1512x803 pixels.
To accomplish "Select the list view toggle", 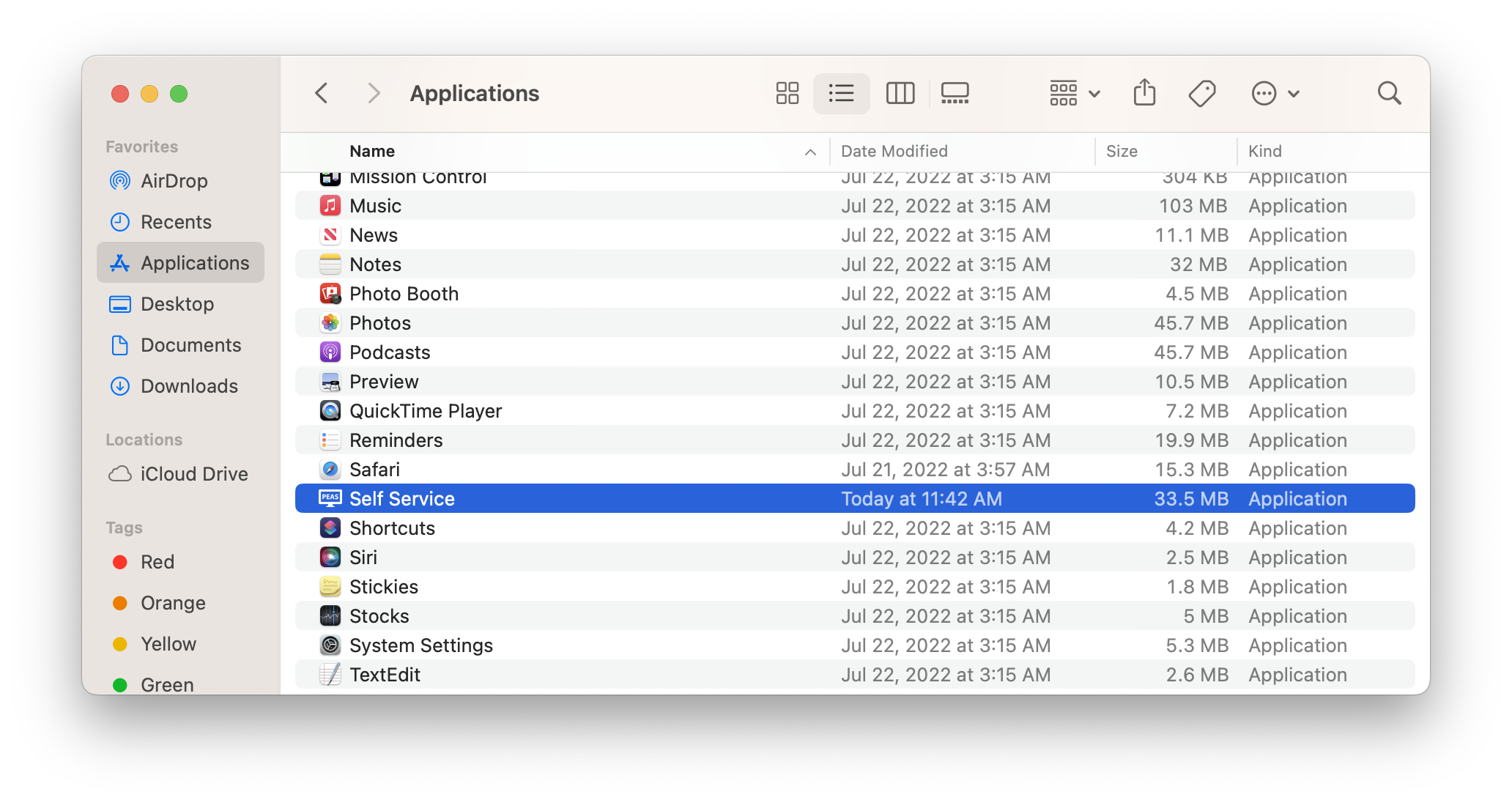I will tap(841, 93).
